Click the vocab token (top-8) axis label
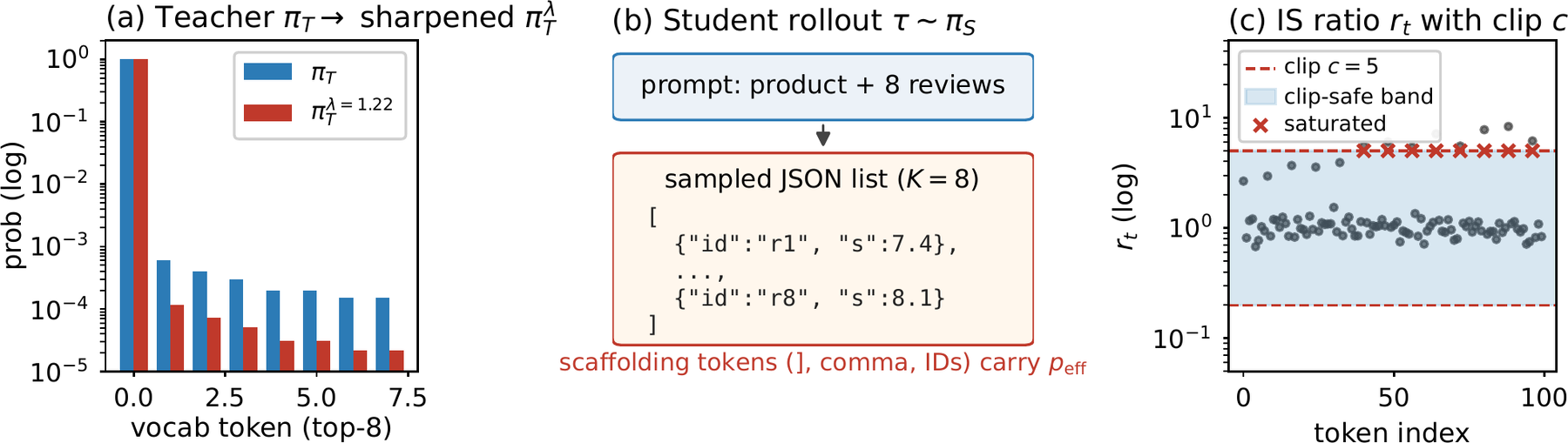 point(261,428)
